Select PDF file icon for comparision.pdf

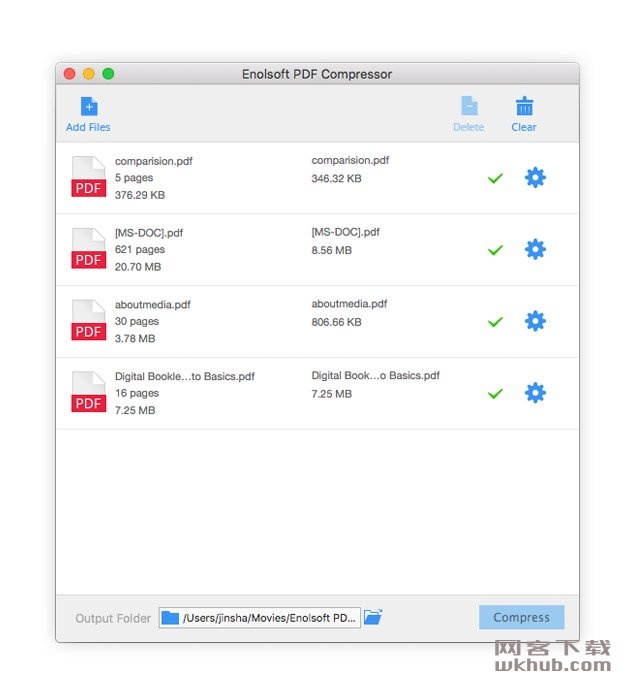click(89, 177)
